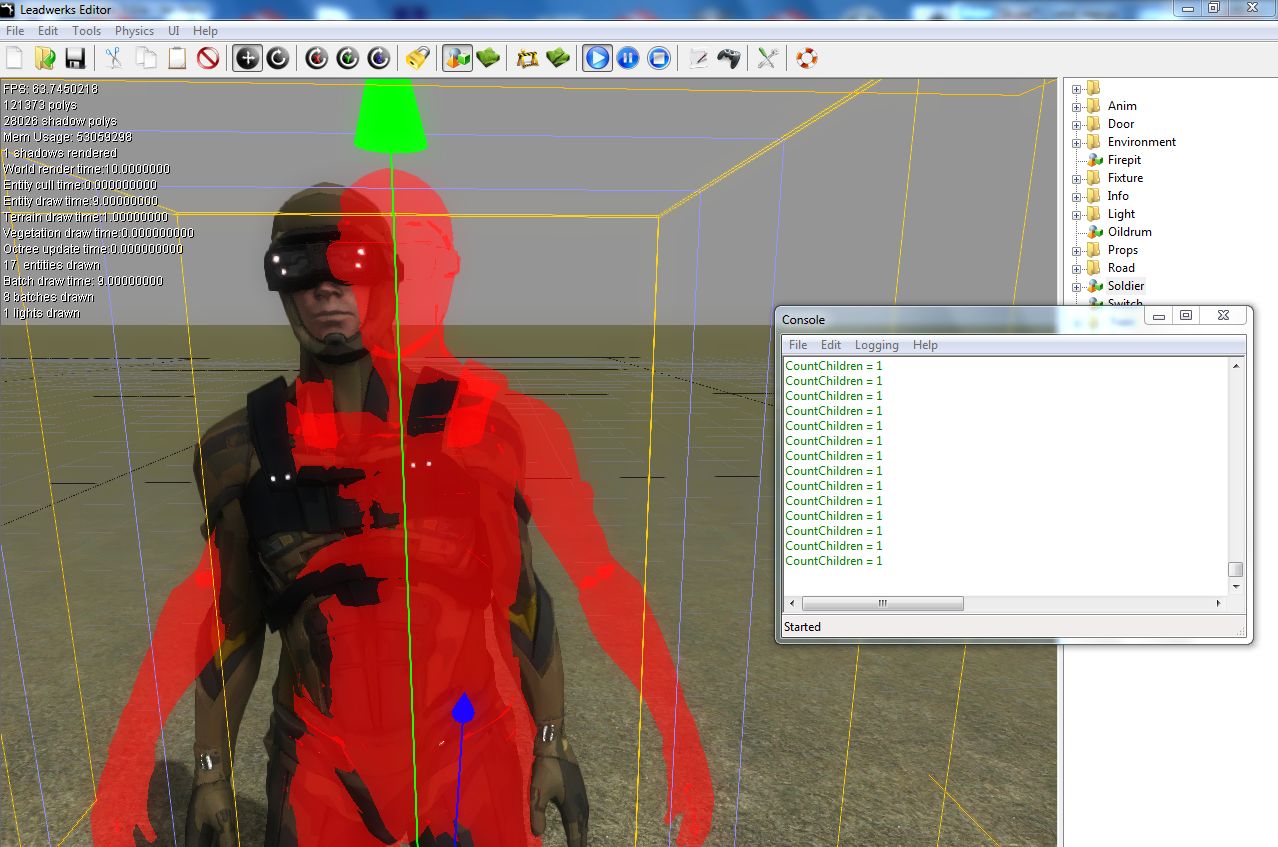Open the script editor pencil icon
Viewport: 1278px width, 847px height.
point(698,58)
